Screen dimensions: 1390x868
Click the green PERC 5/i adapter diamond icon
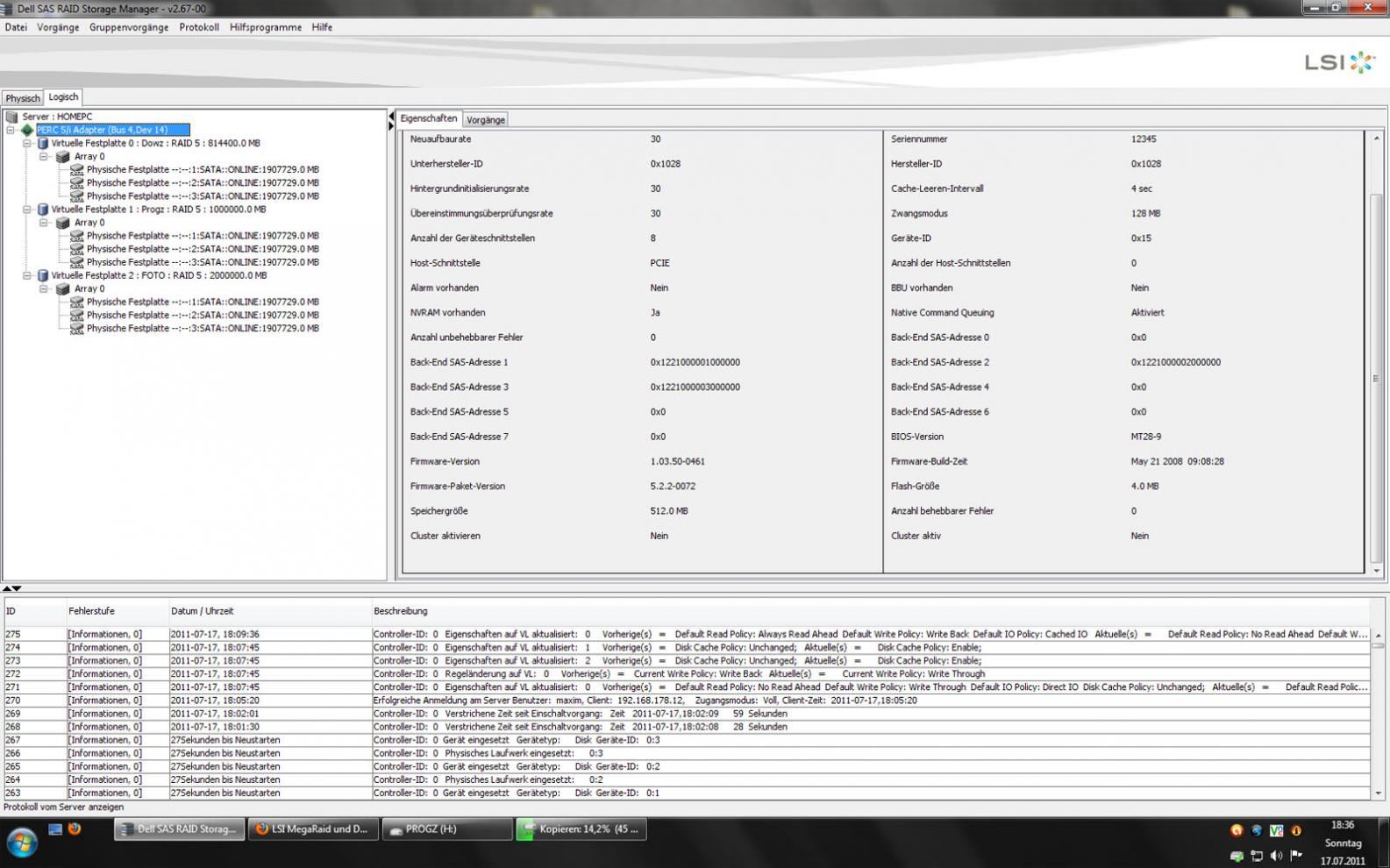click(x=27, y=130)
